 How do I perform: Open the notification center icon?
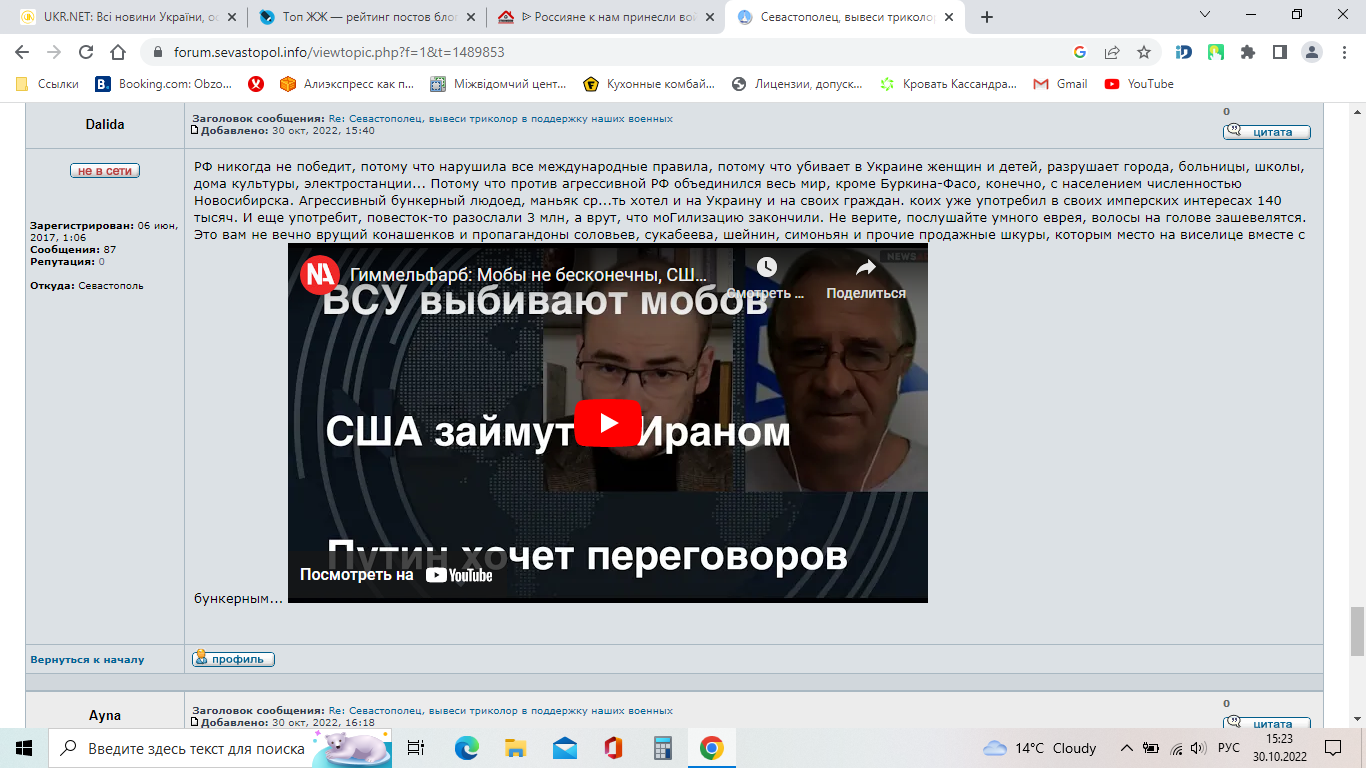click(x=1332, y=747)
